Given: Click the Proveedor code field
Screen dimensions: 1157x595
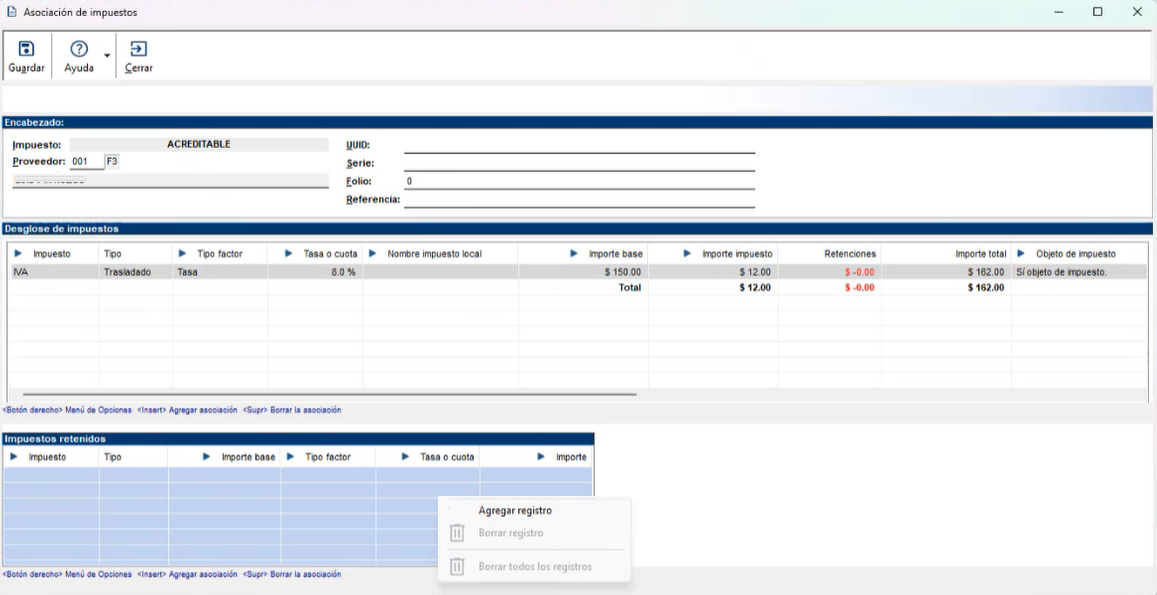Looking at the screenshot, I should tap(85, 161).
